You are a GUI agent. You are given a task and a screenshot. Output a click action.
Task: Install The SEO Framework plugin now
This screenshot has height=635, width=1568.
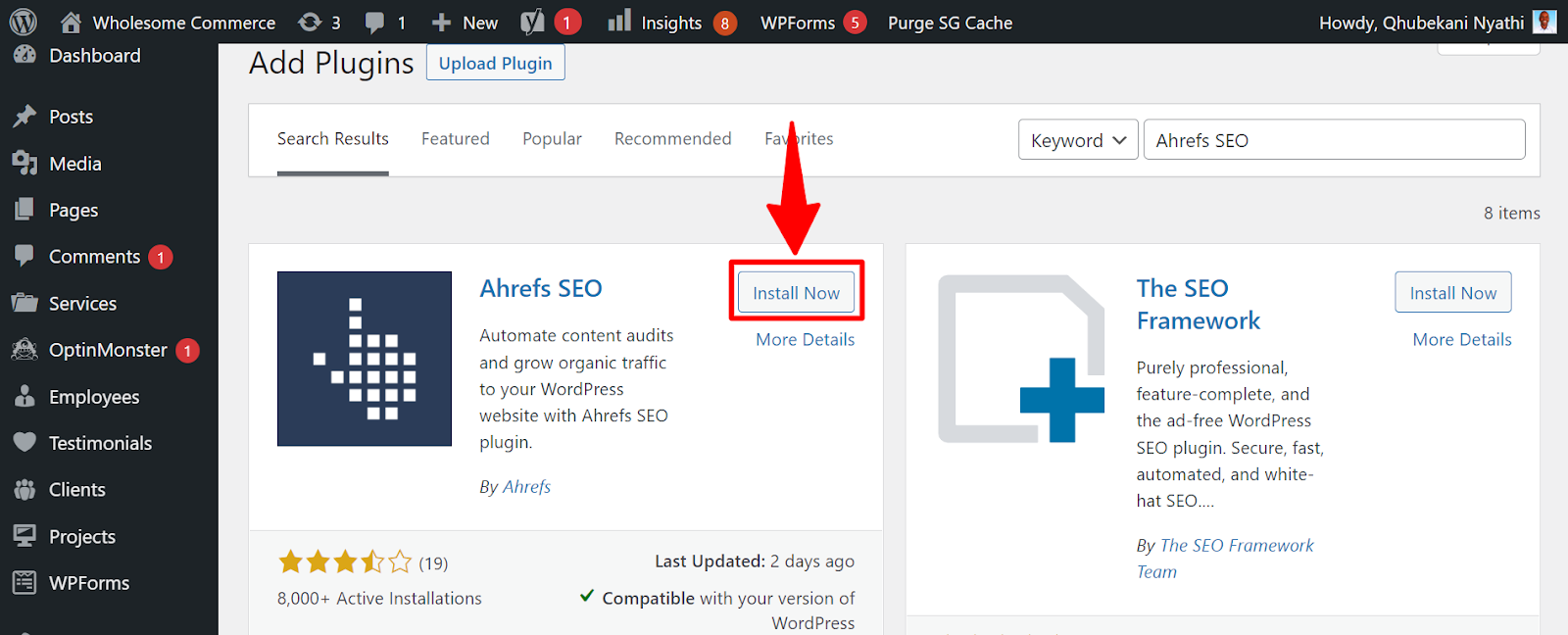(1453, 292)
